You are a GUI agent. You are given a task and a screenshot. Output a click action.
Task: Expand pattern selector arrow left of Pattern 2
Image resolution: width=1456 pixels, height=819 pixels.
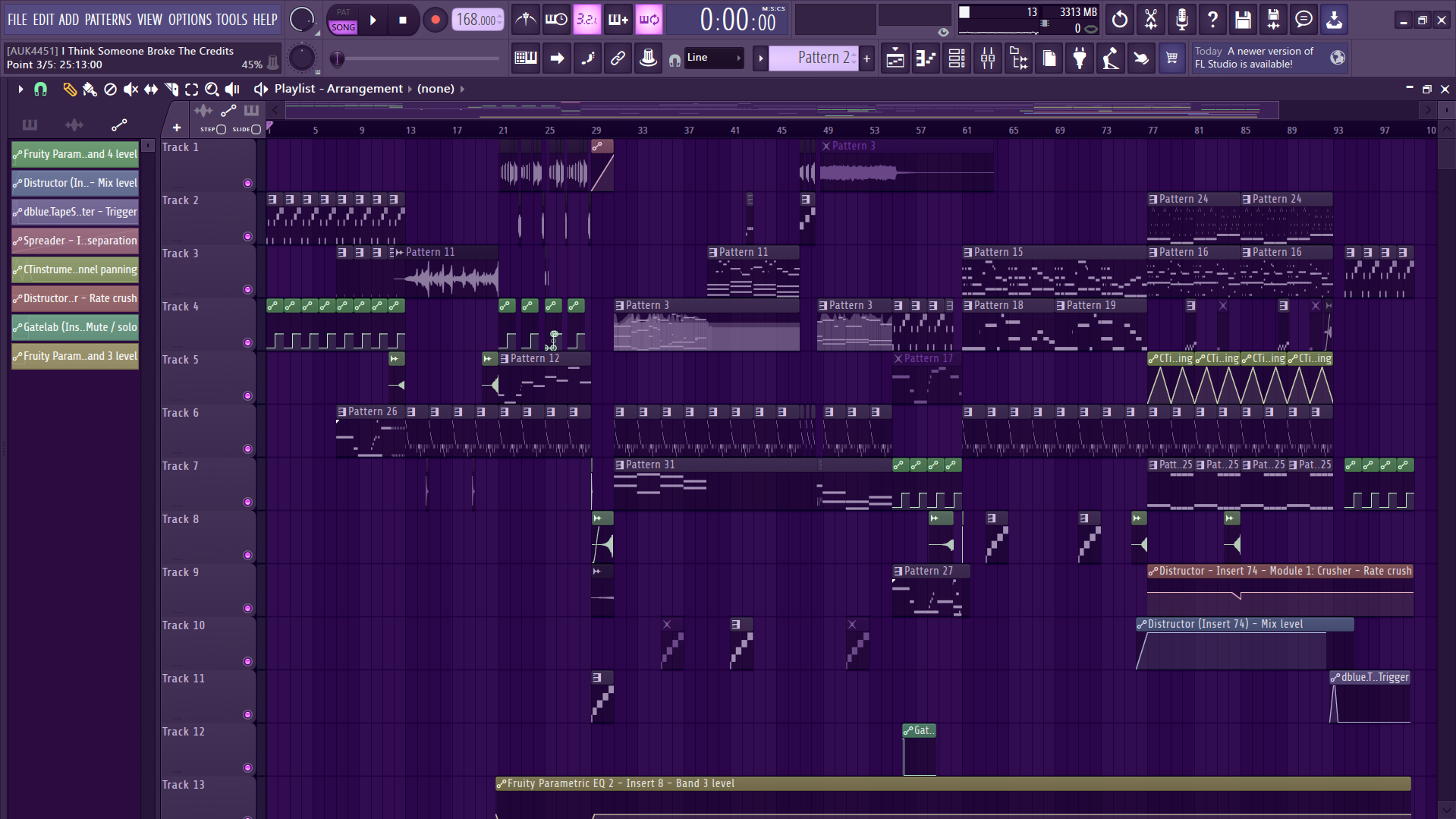pos(760,58)
